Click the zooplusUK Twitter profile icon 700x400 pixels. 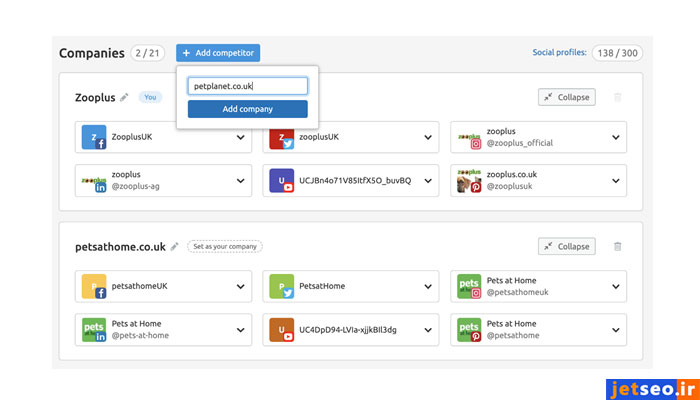pyautogui.click(x=282, y=137)
